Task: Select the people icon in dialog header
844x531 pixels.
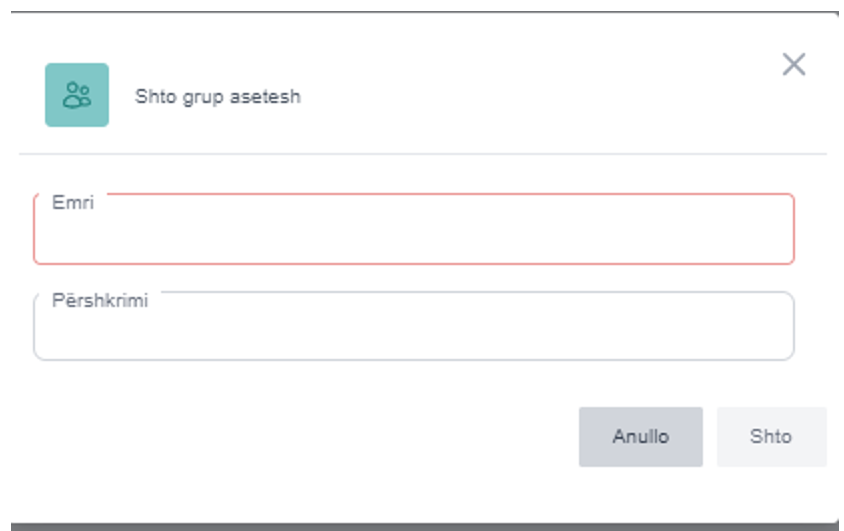Action: 77,95
